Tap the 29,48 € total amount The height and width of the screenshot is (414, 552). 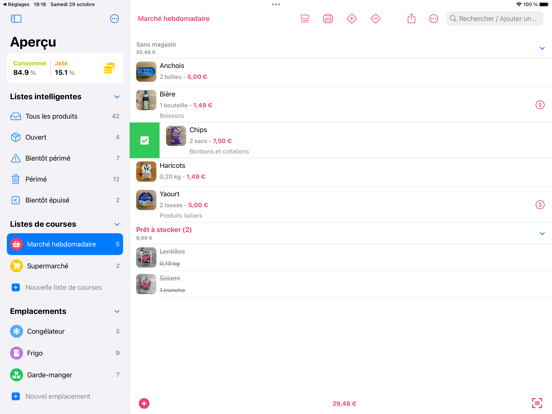click(344, 403)
